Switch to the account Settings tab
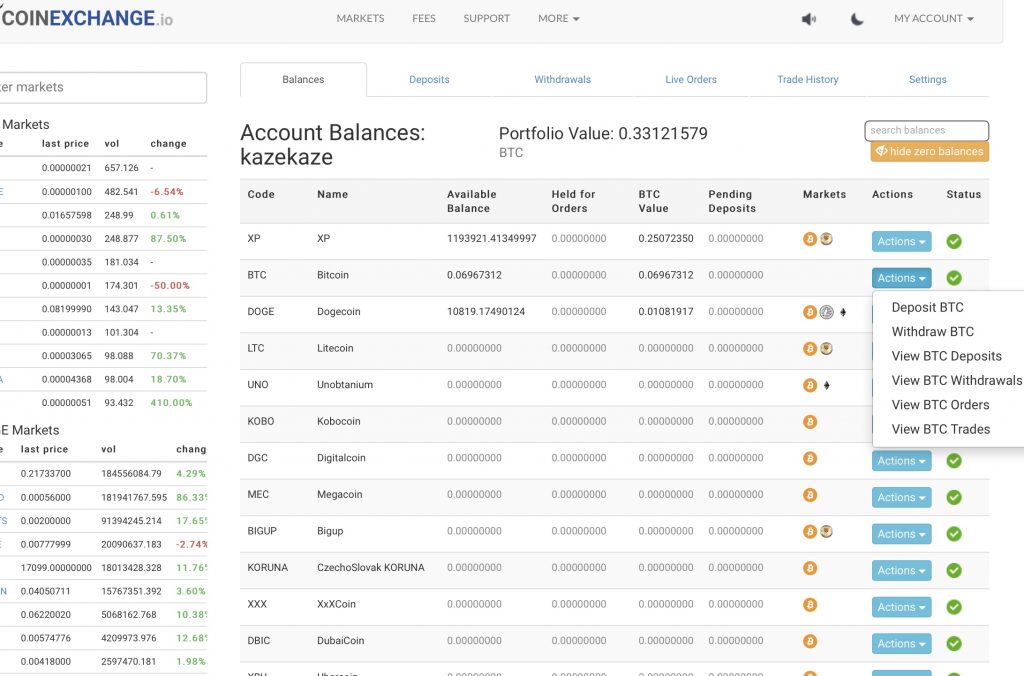 tap(927, 80)
